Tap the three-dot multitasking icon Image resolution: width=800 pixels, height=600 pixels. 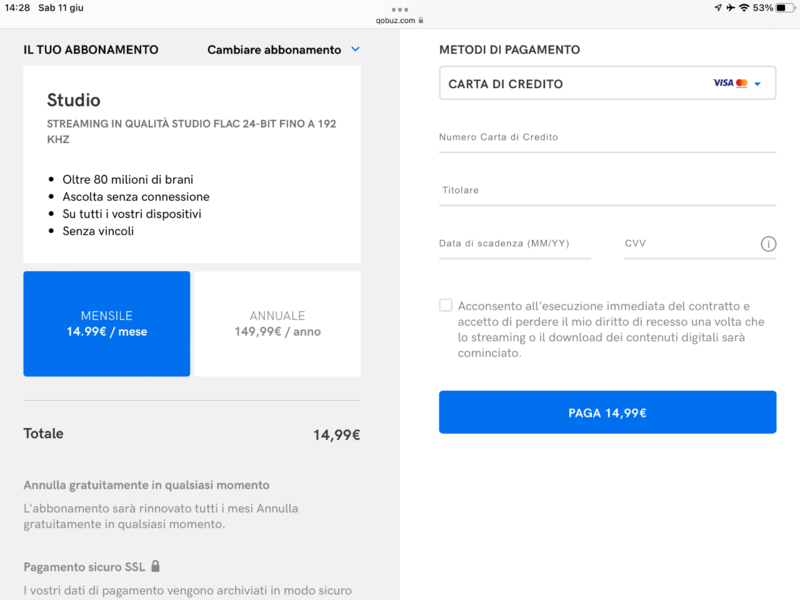400,9
